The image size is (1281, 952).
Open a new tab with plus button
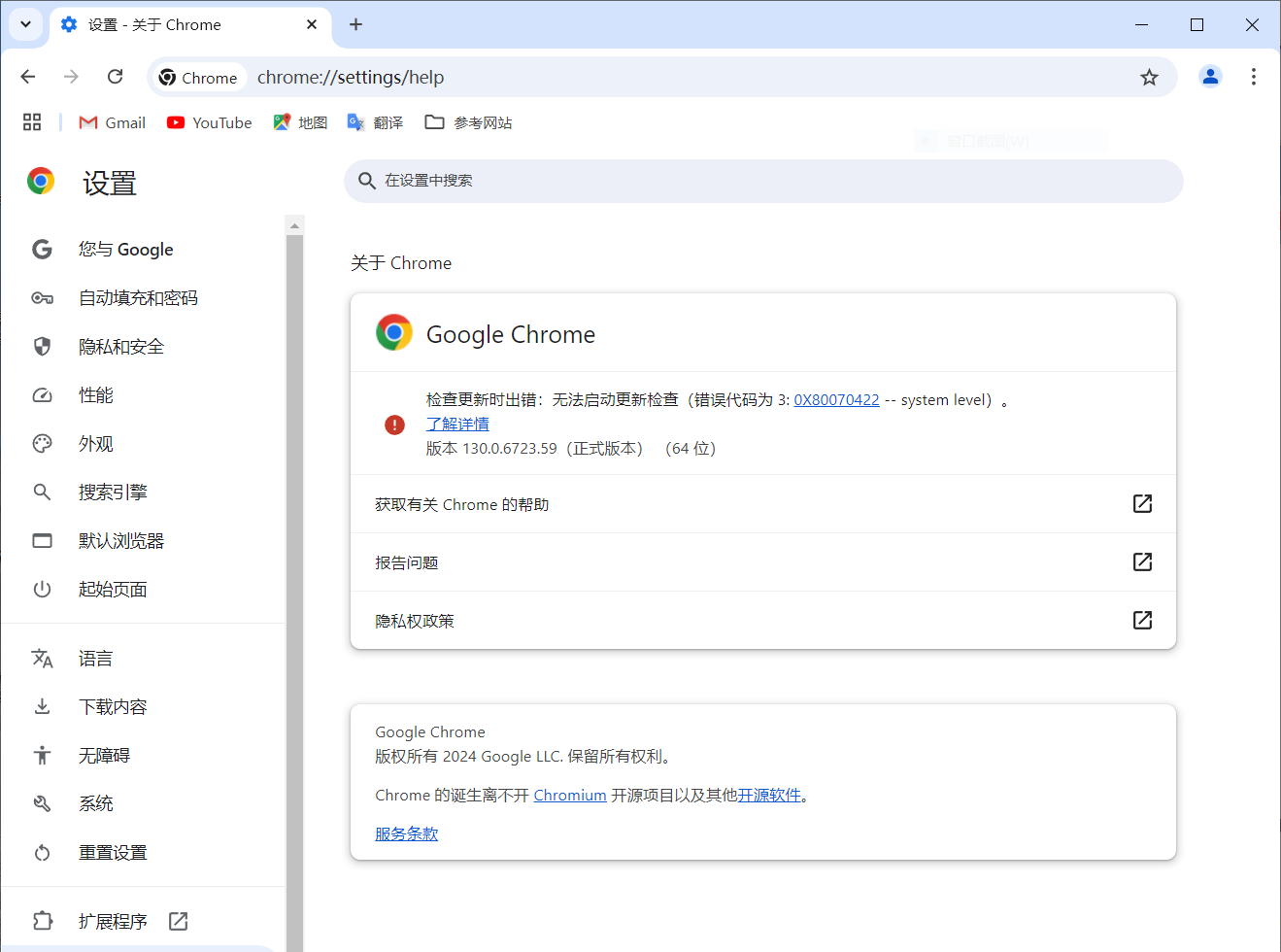point(355,24)
